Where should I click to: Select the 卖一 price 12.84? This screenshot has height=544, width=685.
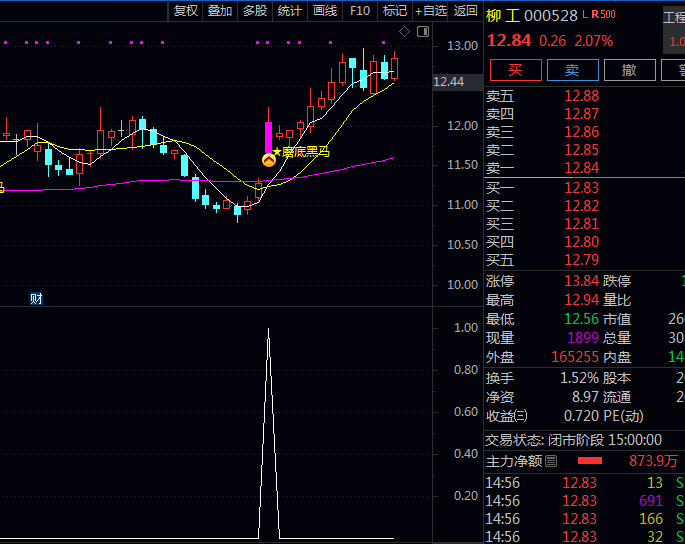(581, 168)
